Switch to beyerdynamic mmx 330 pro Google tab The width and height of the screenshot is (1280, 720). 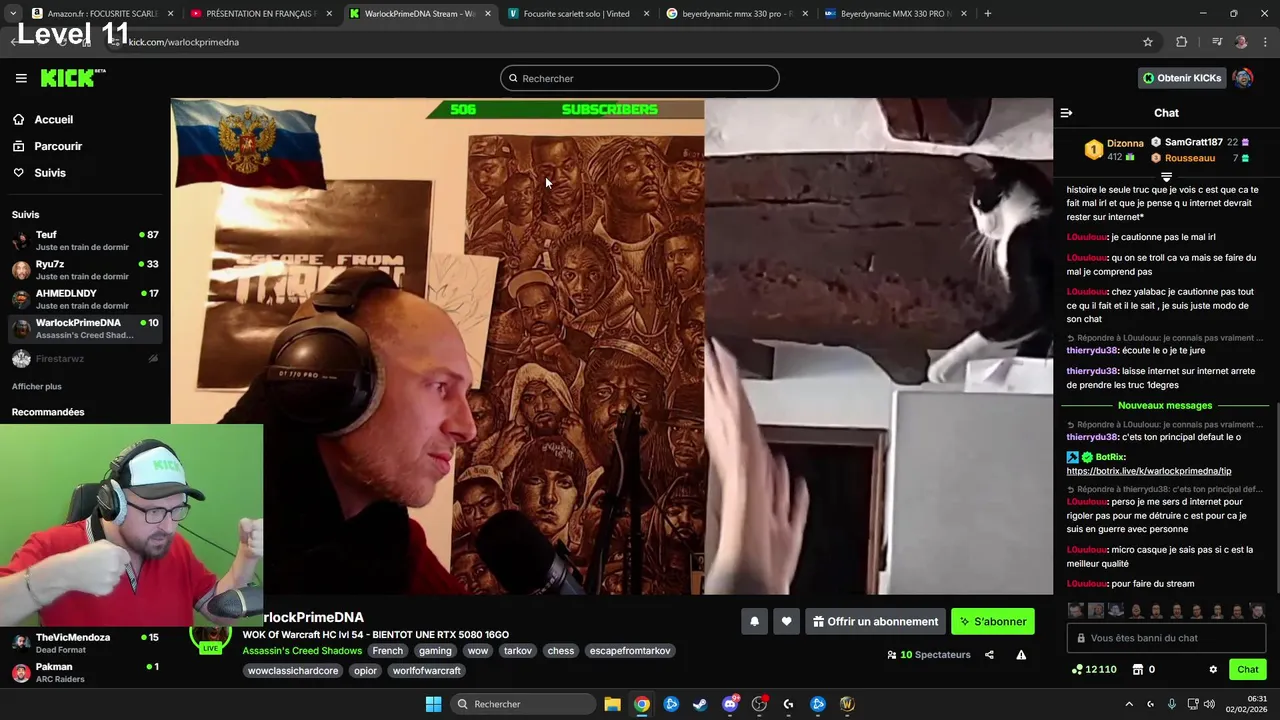736,14
